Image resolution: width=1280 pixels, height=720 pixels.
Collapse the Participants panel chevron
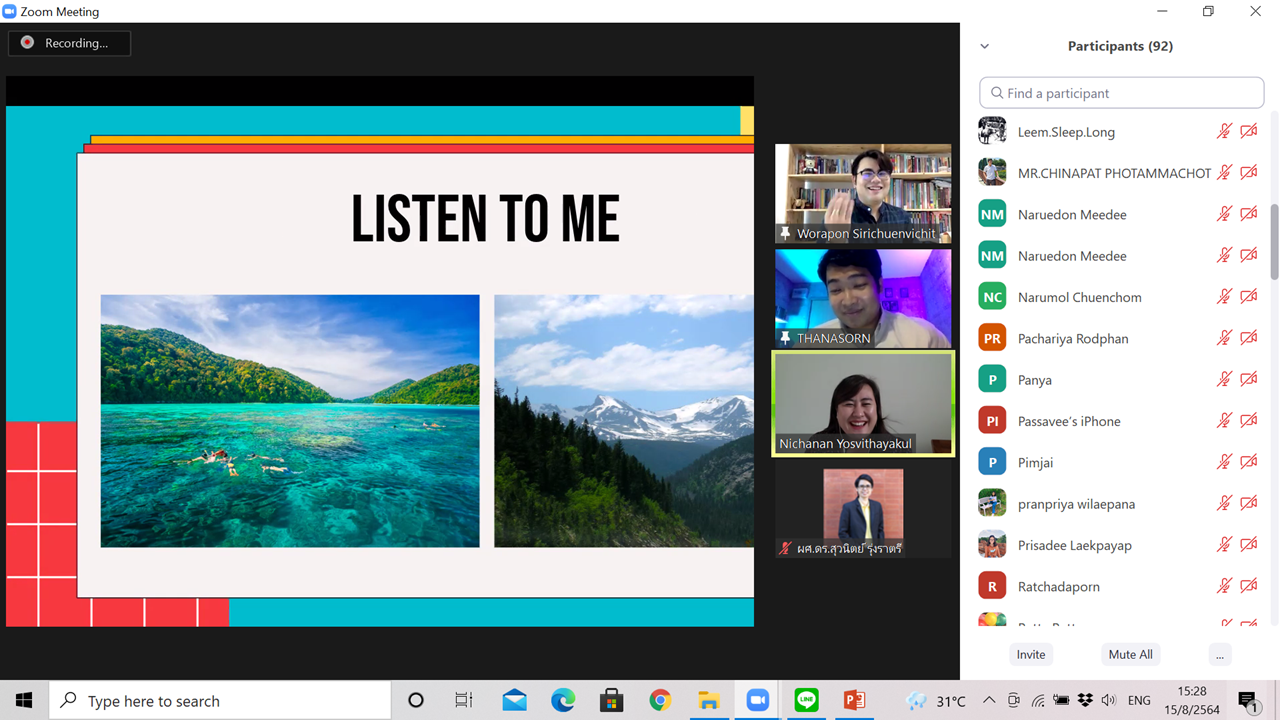coord(985,46)
